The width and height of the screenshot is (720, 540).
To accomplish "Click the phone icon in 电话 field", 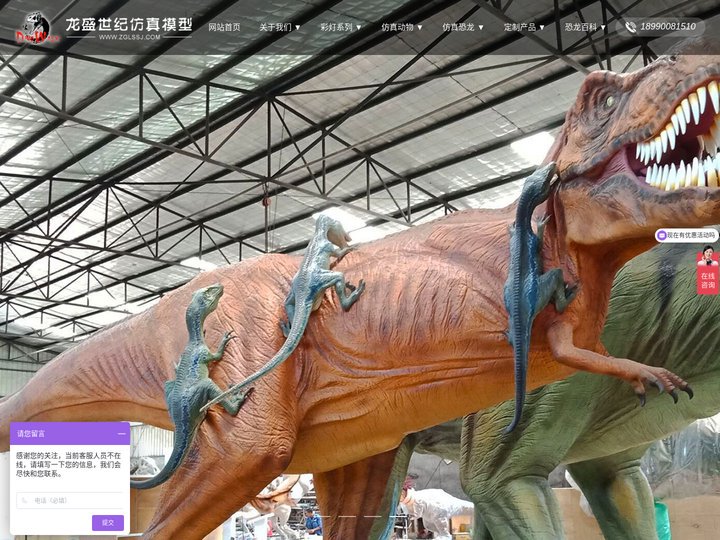I will 26,500.
